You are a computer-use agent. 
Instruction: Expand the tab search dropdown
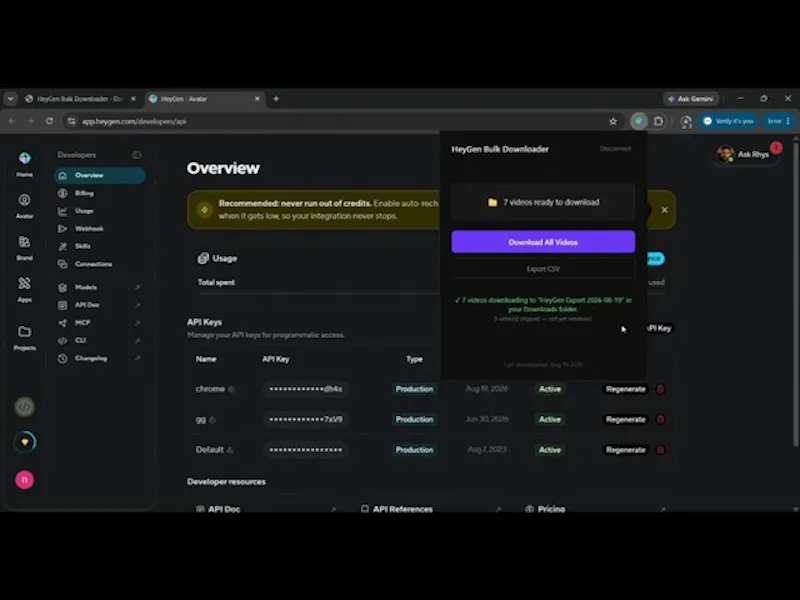[10, 99]
